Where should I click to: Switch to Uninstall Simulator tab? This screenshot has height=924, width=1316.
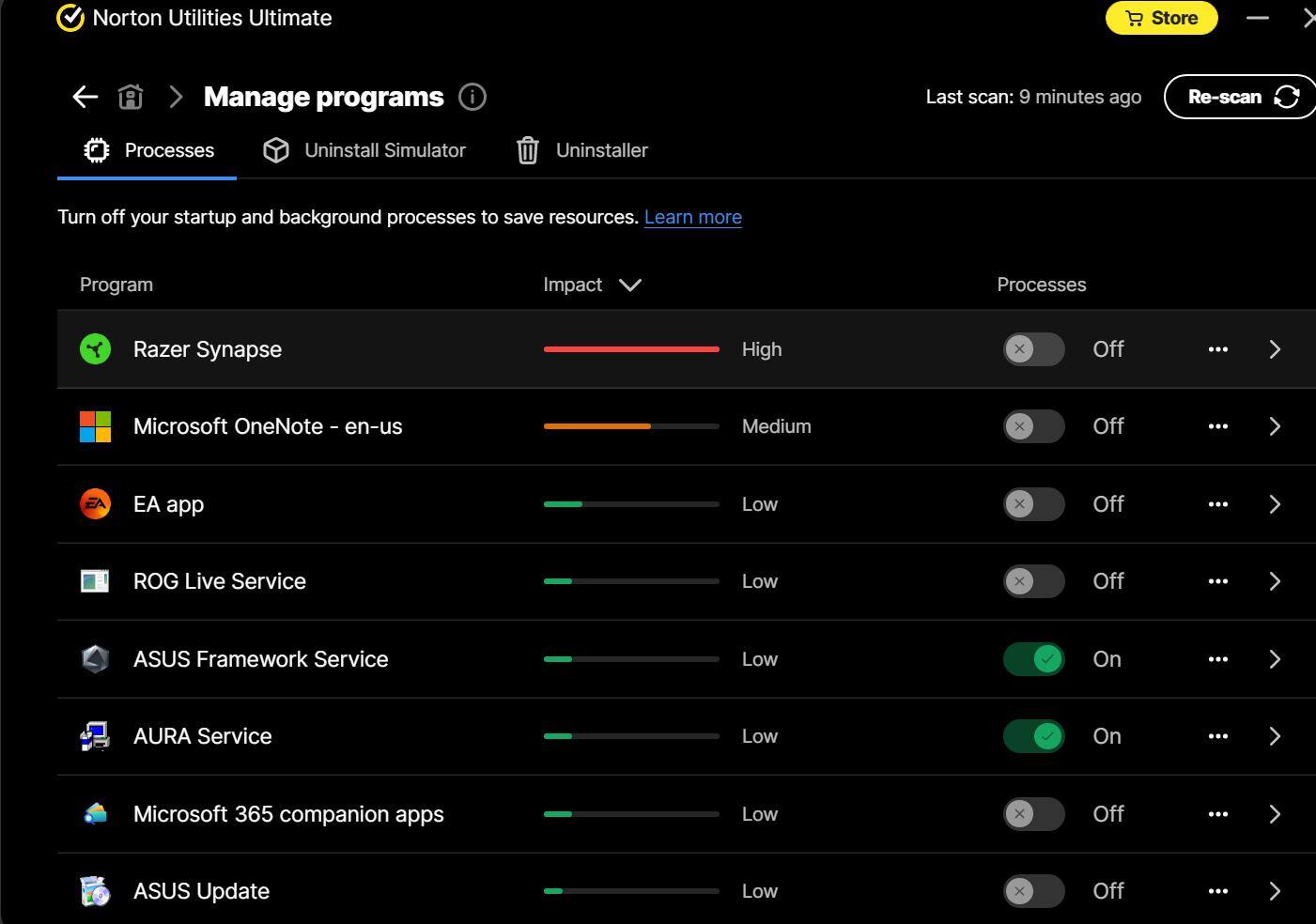point(364,150)
